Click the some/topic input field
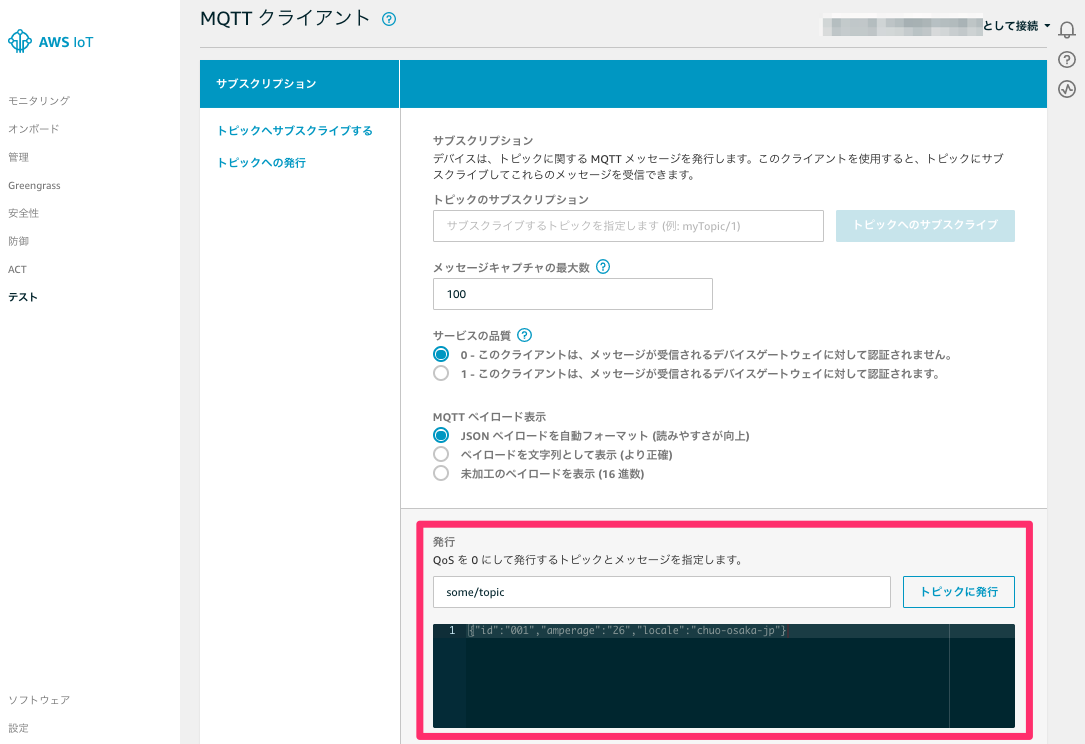Screen dimensions: 1085x744 point(660,591)
